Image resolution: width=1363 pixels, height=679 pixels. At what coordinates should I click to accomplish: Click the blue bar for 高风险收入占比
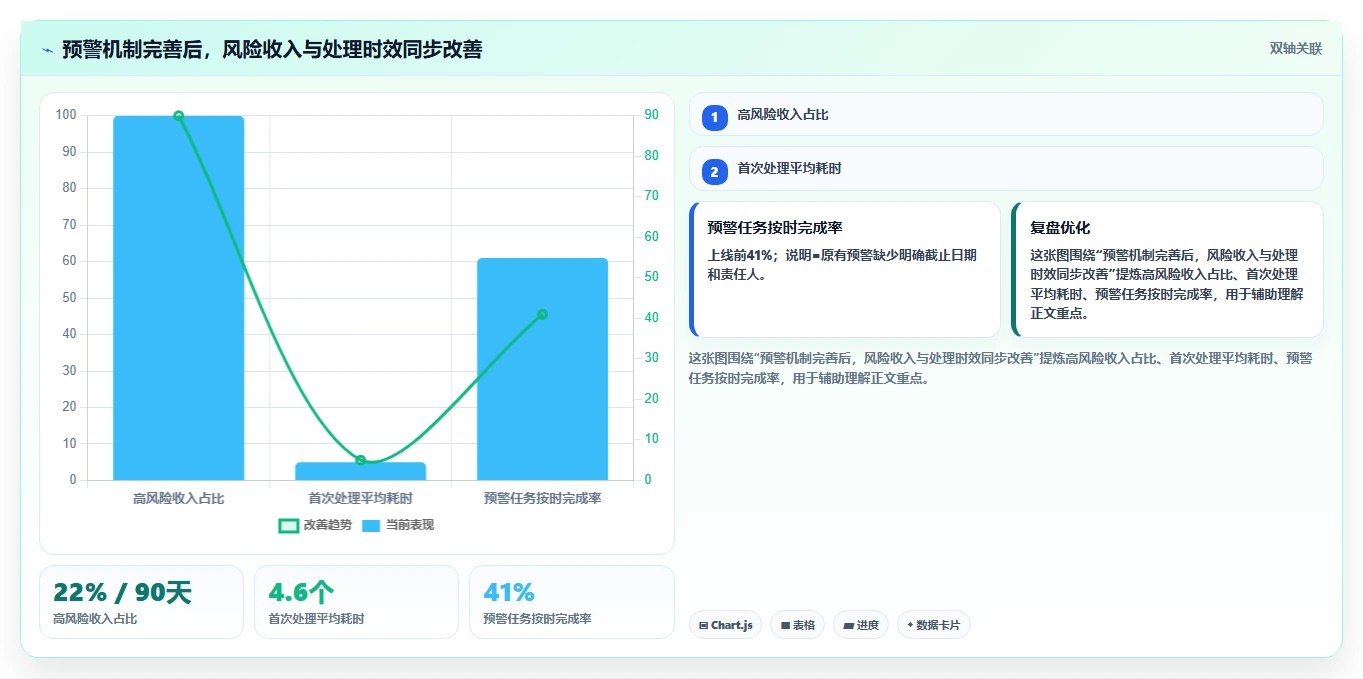[179, 298]
